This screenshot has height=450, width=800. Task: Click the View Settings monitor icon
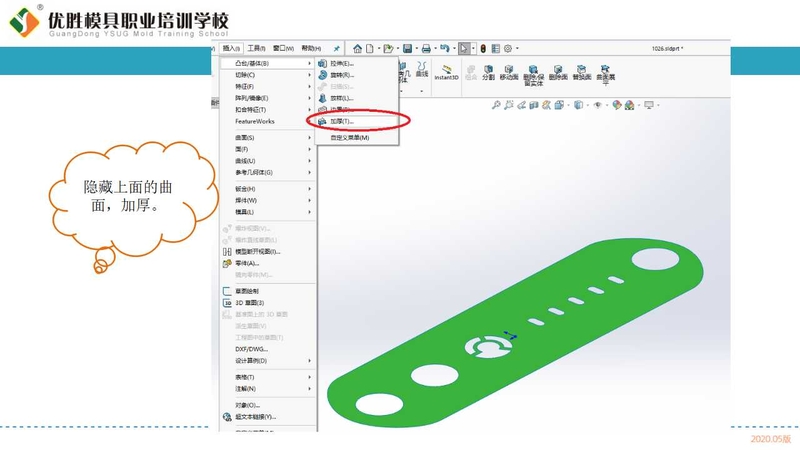[x=649, y=105]
